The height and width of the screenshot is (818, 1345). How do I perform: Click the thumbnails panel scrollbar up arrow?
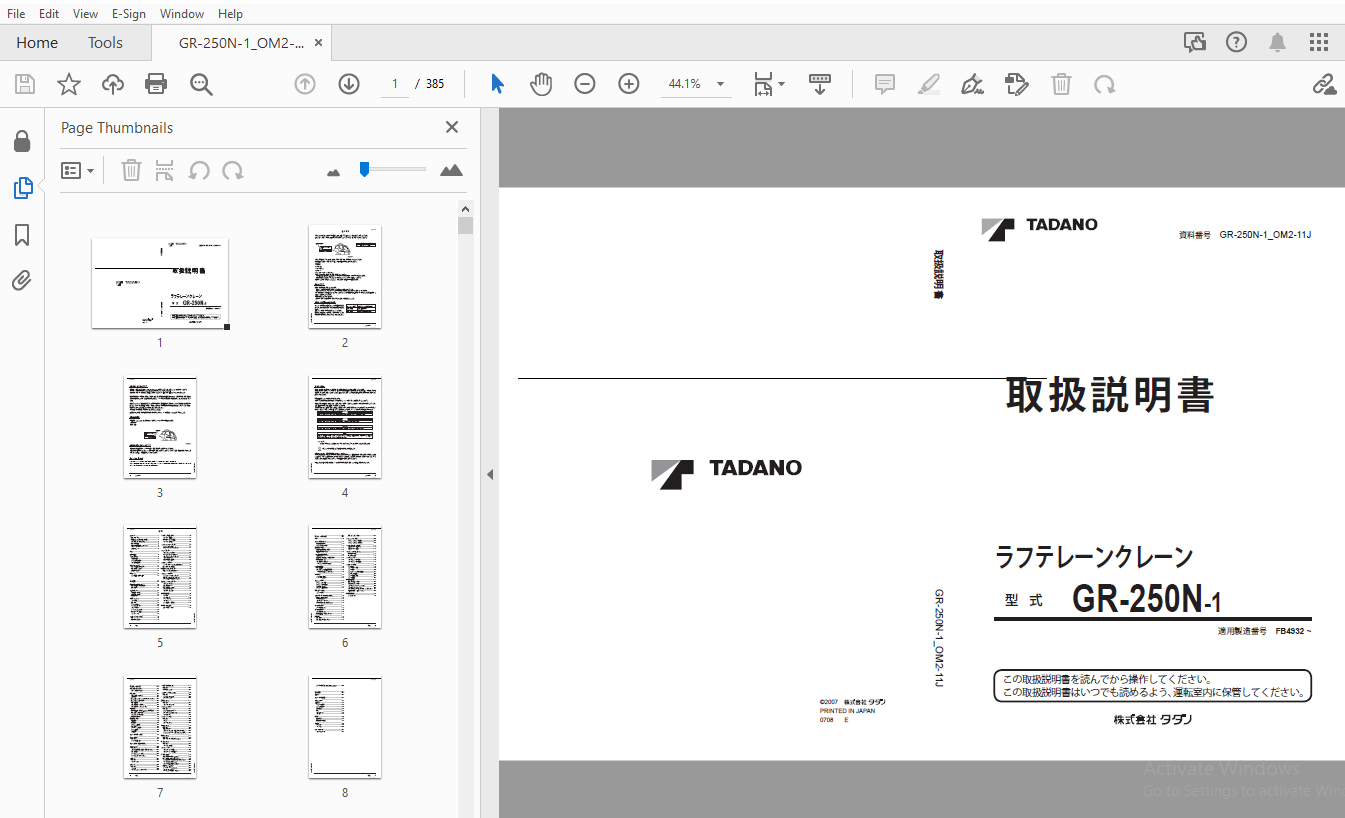click(x=465, y=208)
